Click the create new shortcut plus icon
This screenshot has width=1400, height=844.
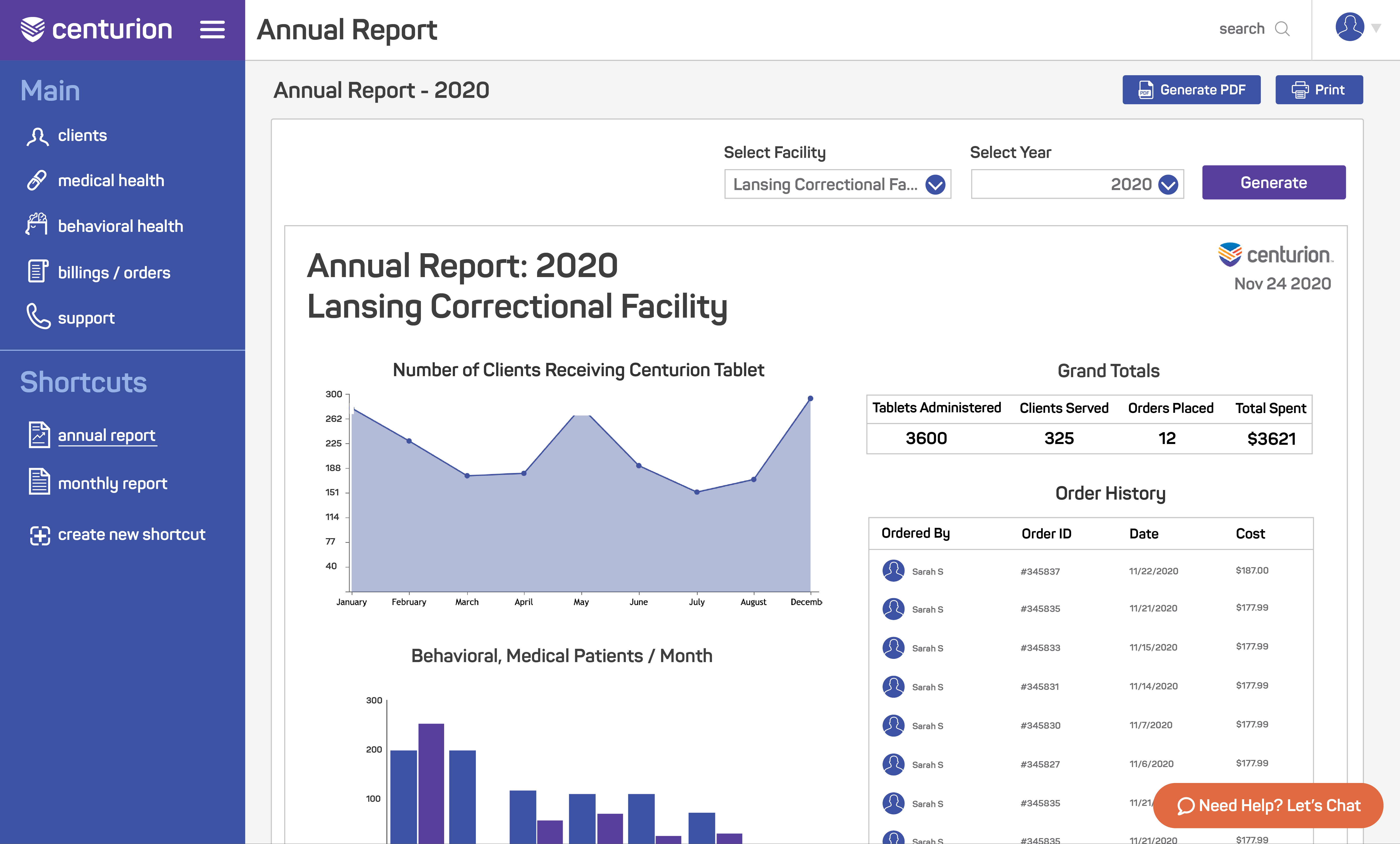coord(40,536)
